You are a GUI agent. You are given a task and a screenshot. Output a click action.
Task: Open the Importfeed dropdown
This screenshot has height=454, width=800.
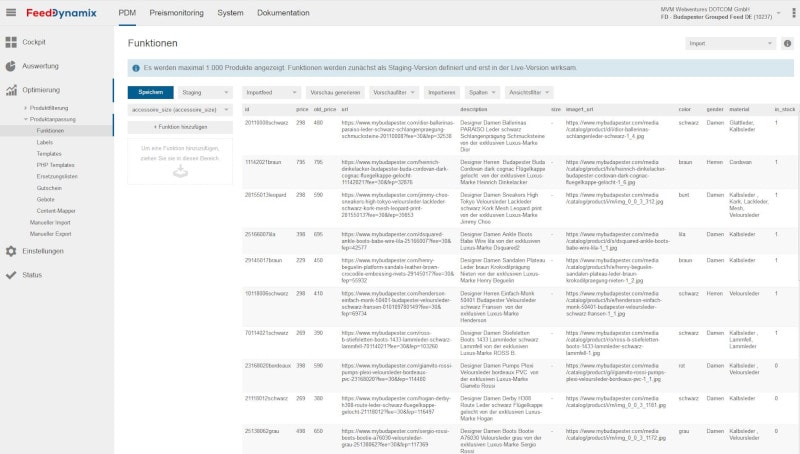268,92
